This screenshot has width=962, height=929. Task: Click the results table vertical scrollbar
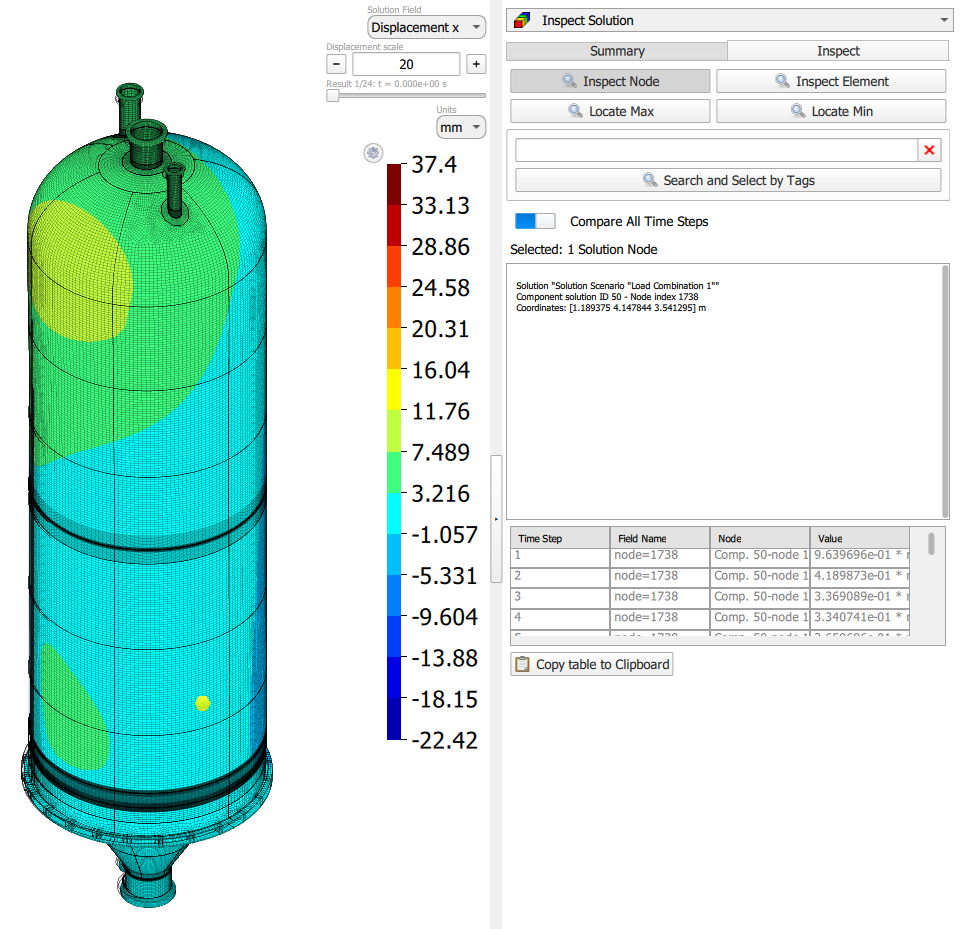point(931,544)
